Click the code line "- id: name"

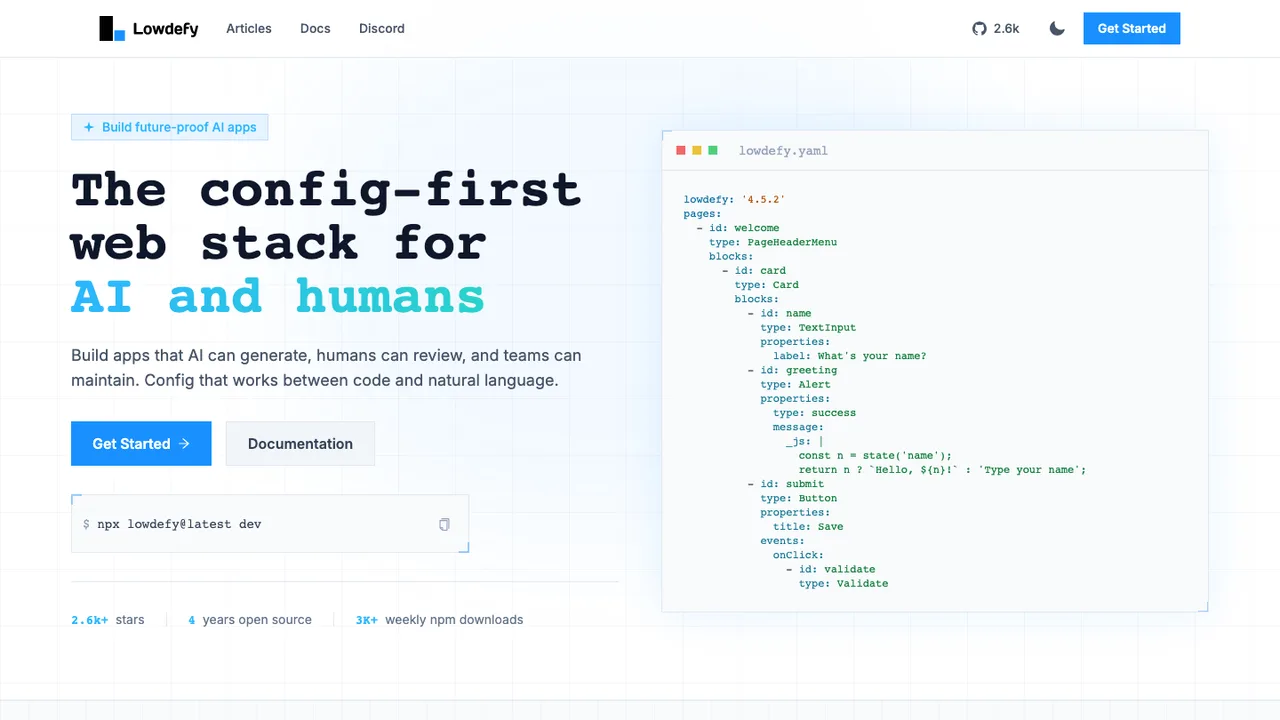pyautogui.click(x=779, y=313)
